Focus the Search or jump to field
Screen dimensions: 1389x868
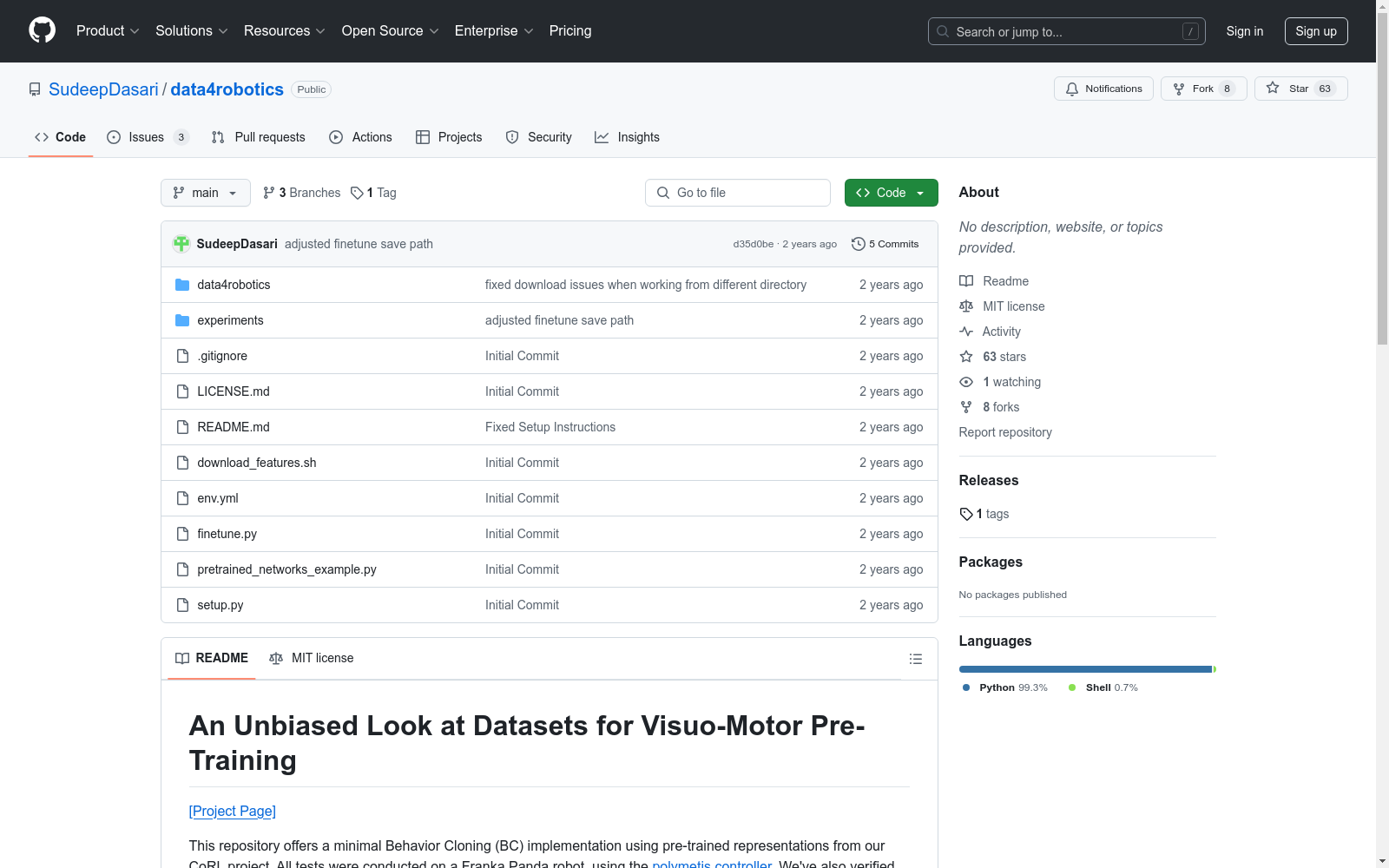[x=1067, y=31]
